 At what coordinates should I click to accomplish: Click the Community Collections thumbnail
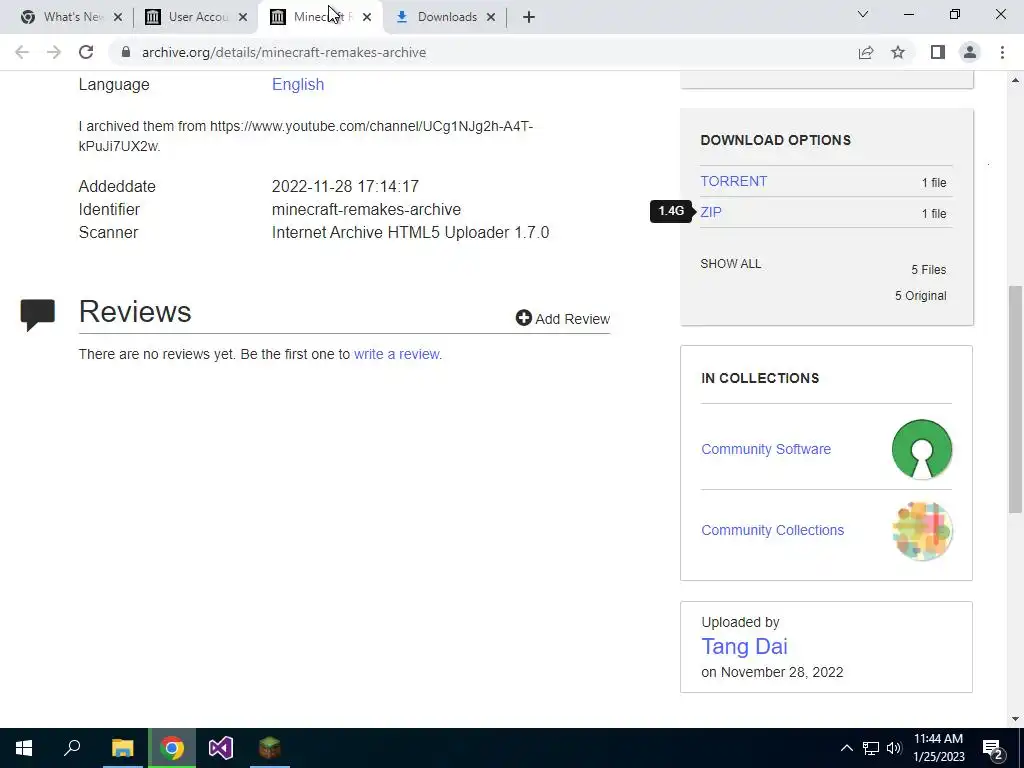922,531
